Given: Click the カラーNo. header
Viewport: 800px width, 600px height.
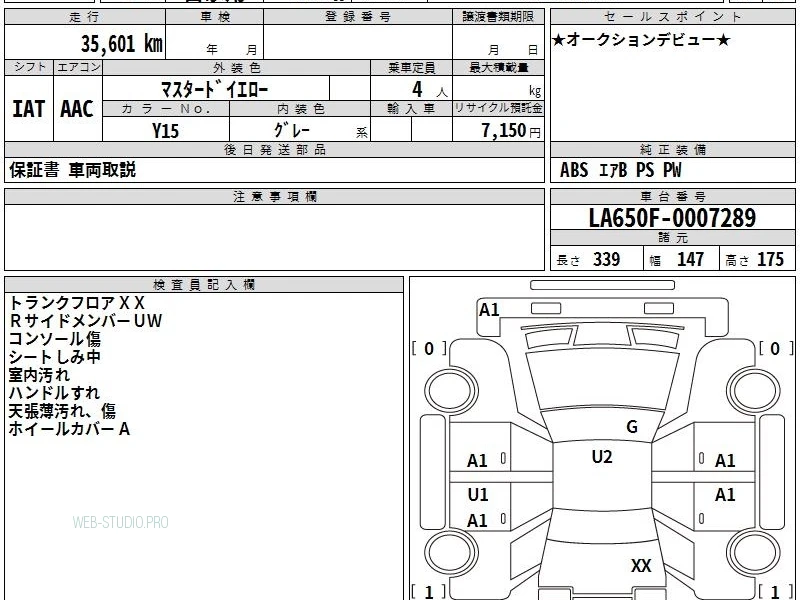Looking at the screenshot, I should pos(166,109).
